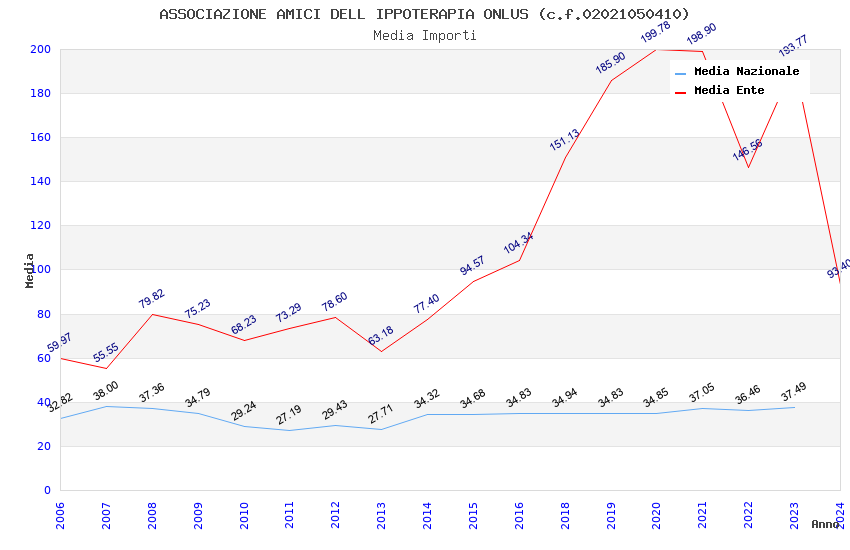Select the 133.77 data label
Image resolution: width=850 pixels, height=550 pixels.
(793, 46)
